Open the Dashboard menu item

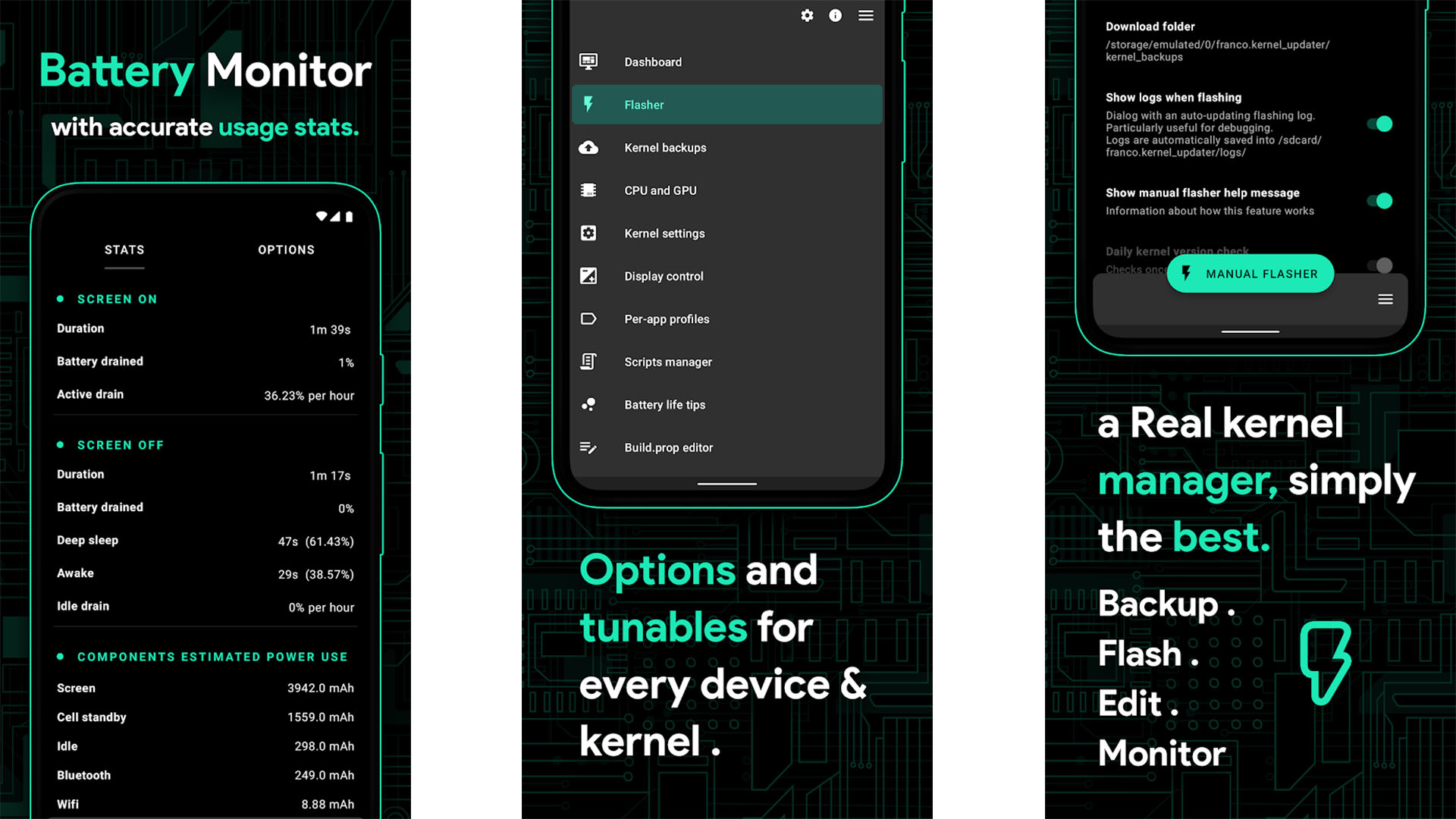point(653,62)
